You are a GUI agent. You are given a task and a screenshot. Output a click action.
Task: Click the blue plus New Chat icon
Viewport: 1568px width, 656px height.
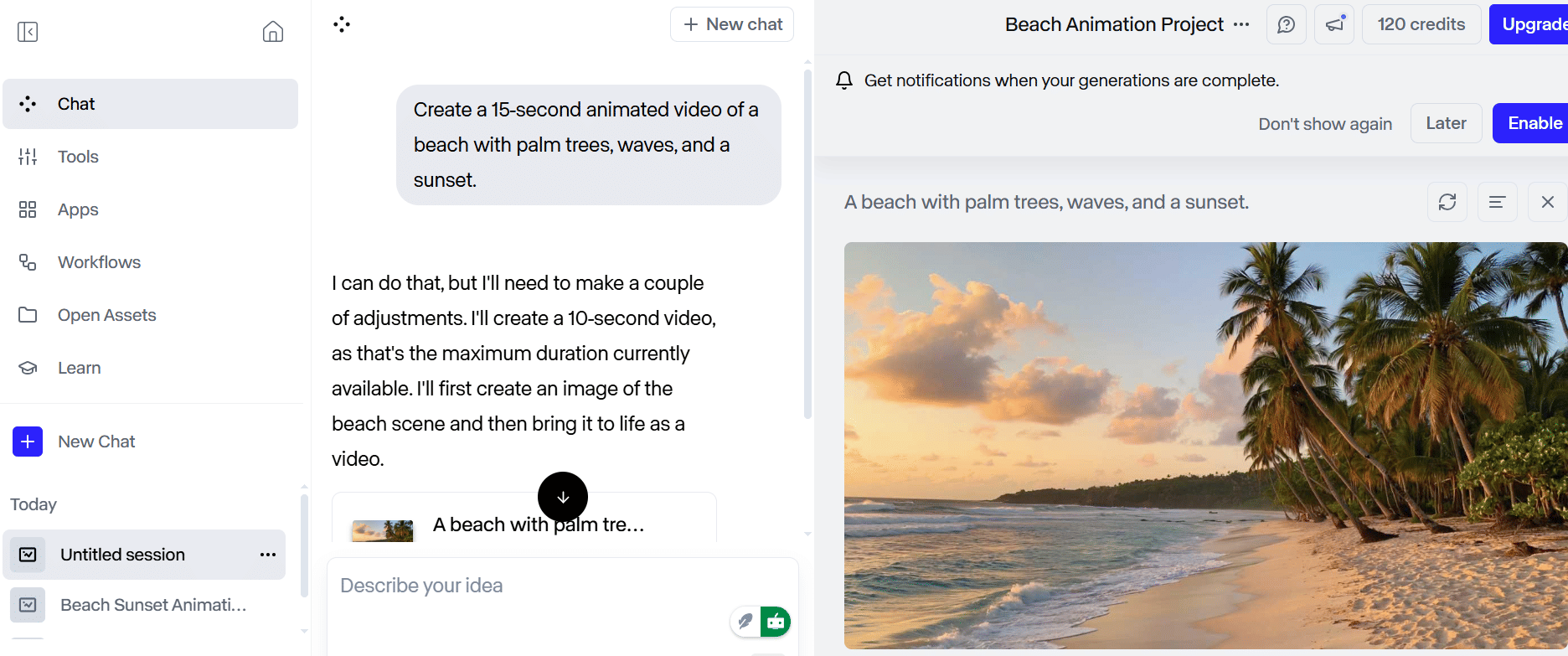pyautogui.click(x=28, y=442)
